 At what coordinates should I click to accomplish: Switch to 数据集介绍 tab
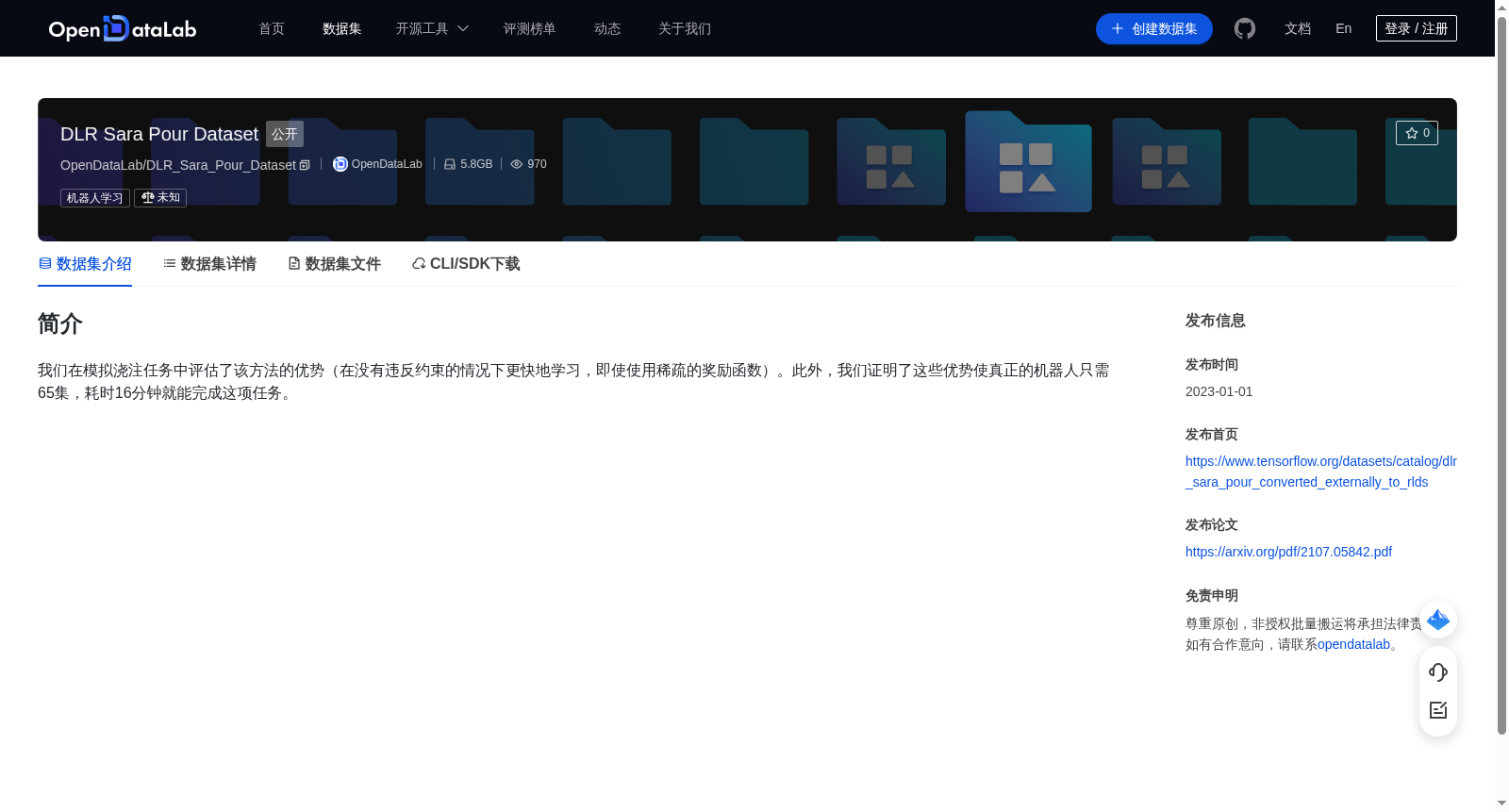85,264
